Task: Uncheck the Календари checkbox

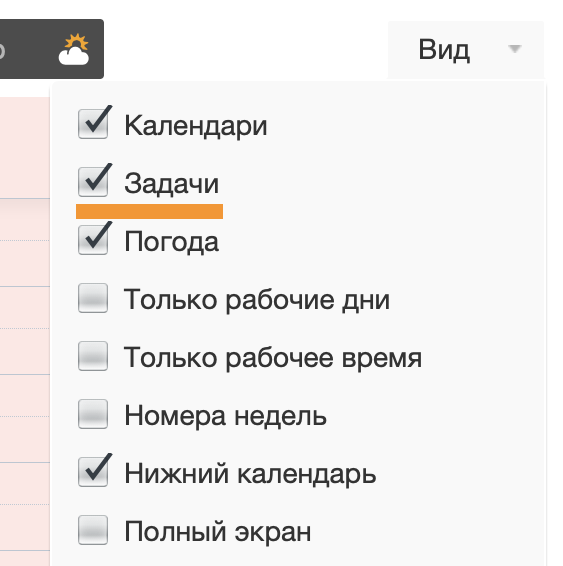Action: pyautogui.click(x=93, y=124)
